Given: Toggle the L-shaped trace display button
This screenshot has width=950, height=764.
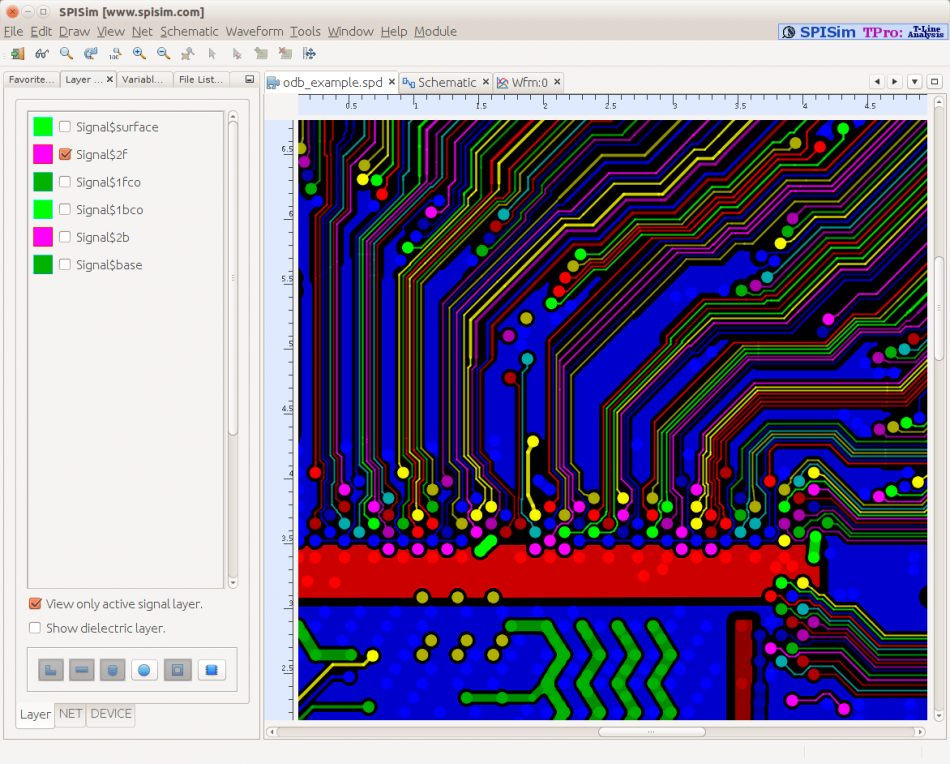Looking at the screenshot, I should click(51, 670).
